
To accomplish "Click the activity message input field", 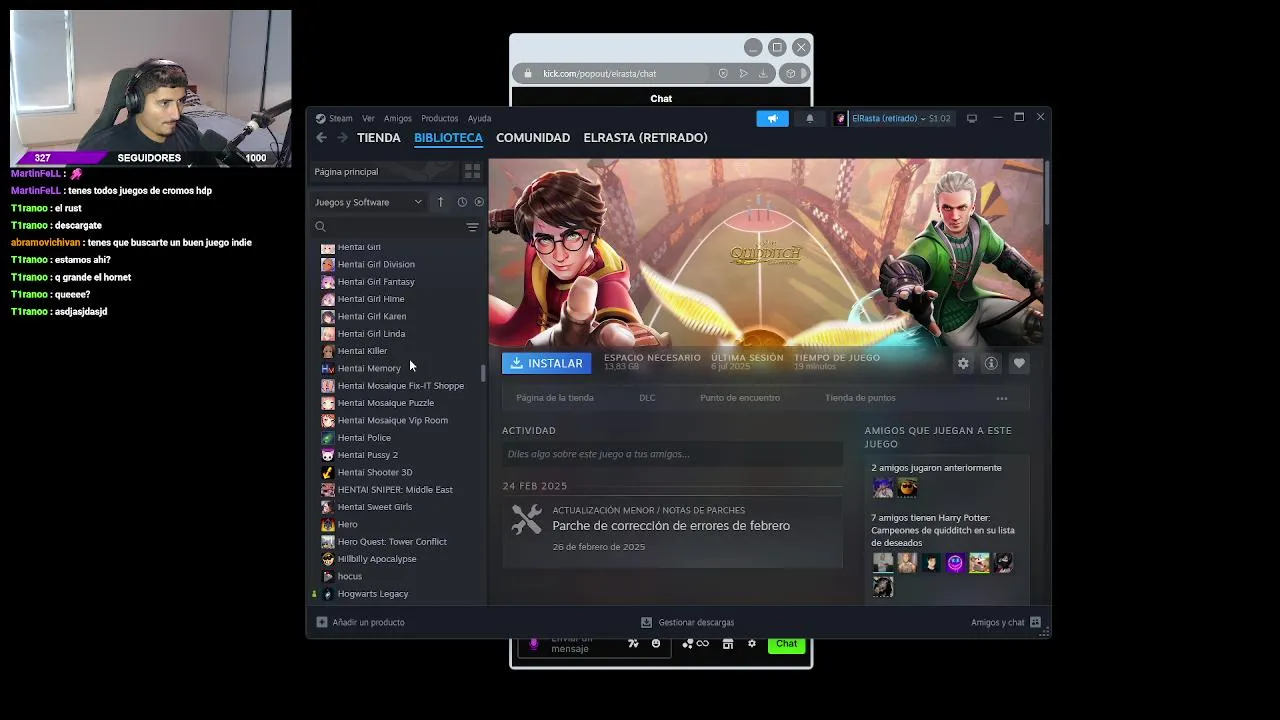I will (672, 454).
